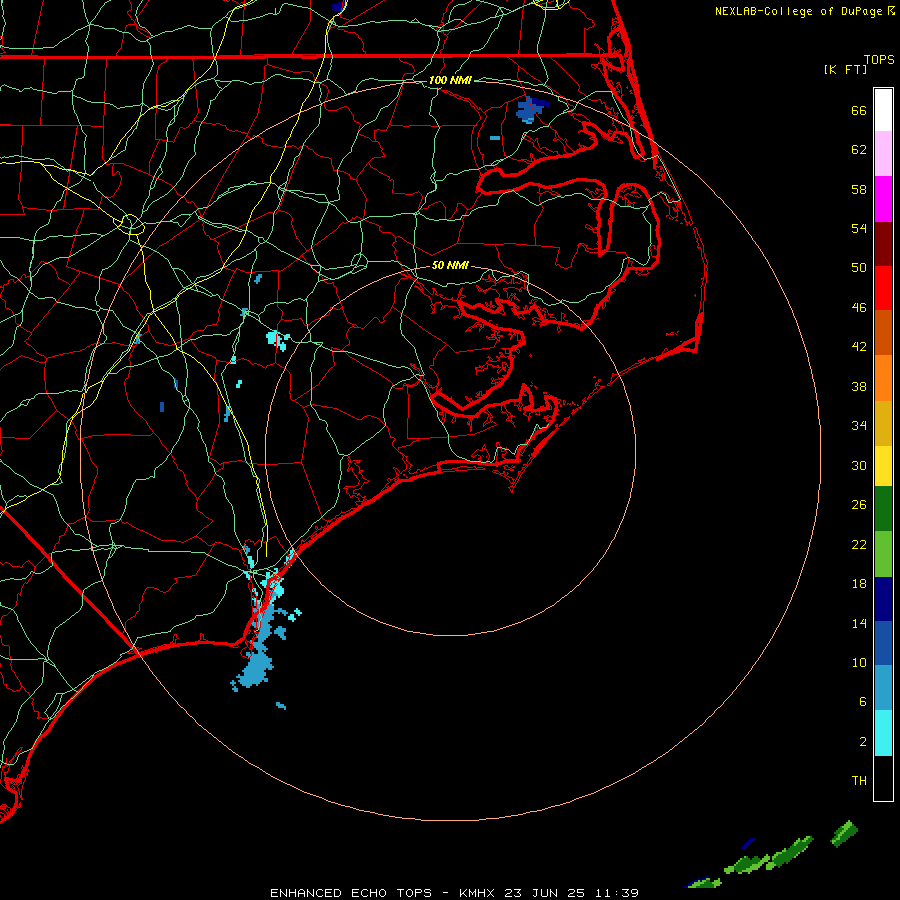Pick the orange 38 K FT legend swatch
This screenshot has height=900, width=900.
tap(883, 378)
